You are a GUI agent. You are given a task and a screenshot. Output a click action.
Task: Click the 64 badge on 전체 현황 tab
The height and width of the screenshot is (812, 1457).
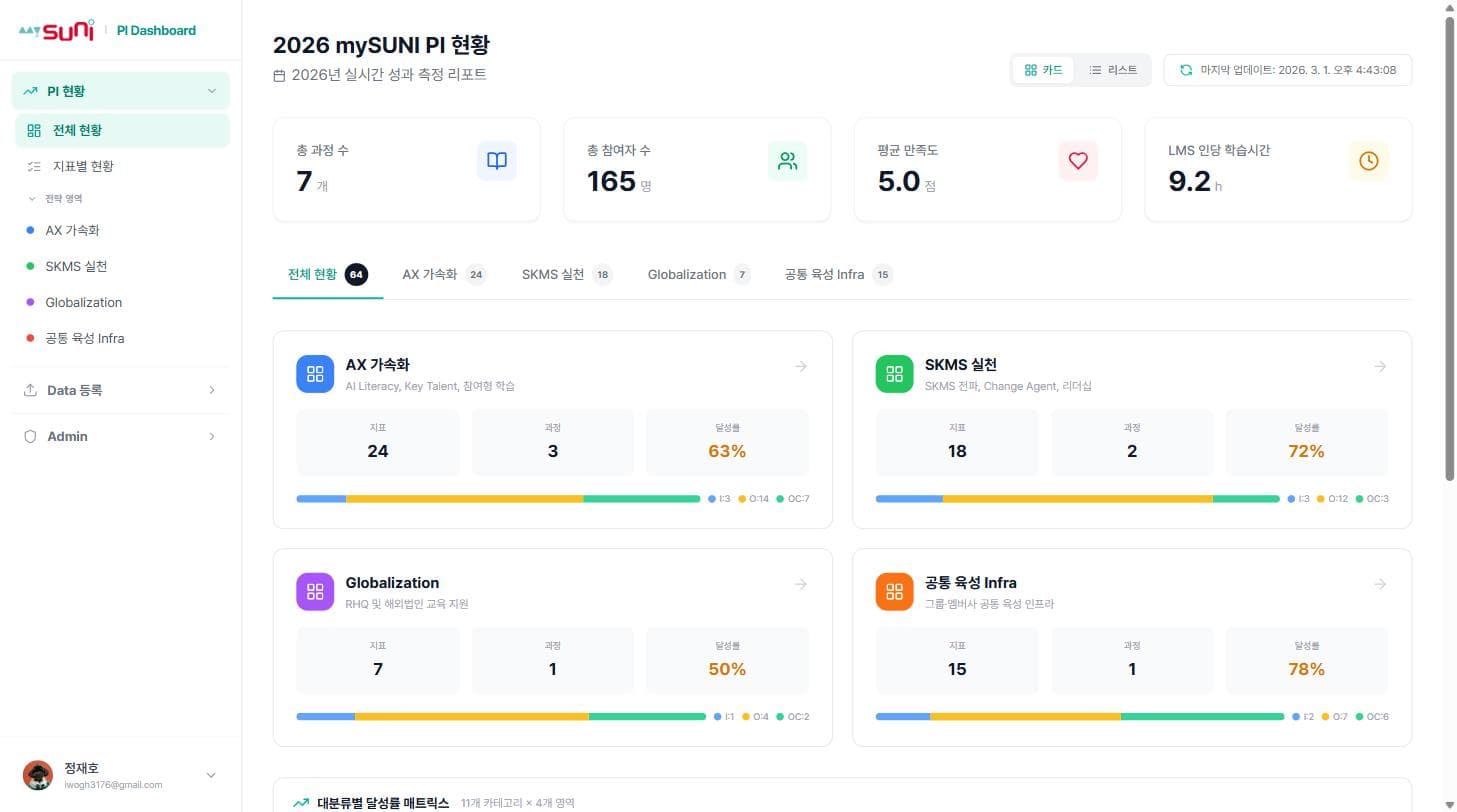[x=356, y=274]
